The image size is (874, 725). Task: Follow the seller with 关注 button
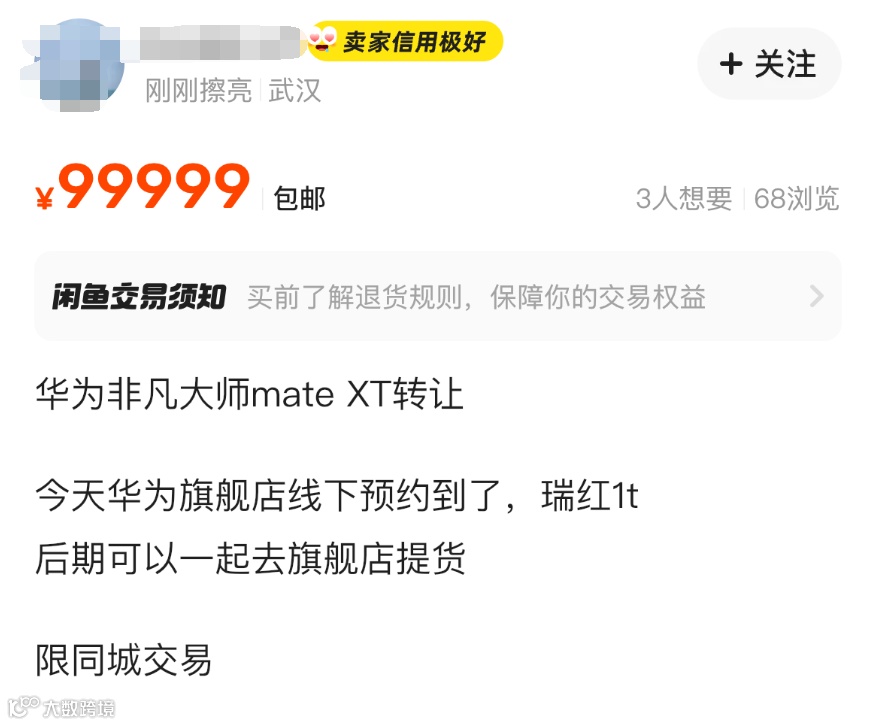[769, 64]
